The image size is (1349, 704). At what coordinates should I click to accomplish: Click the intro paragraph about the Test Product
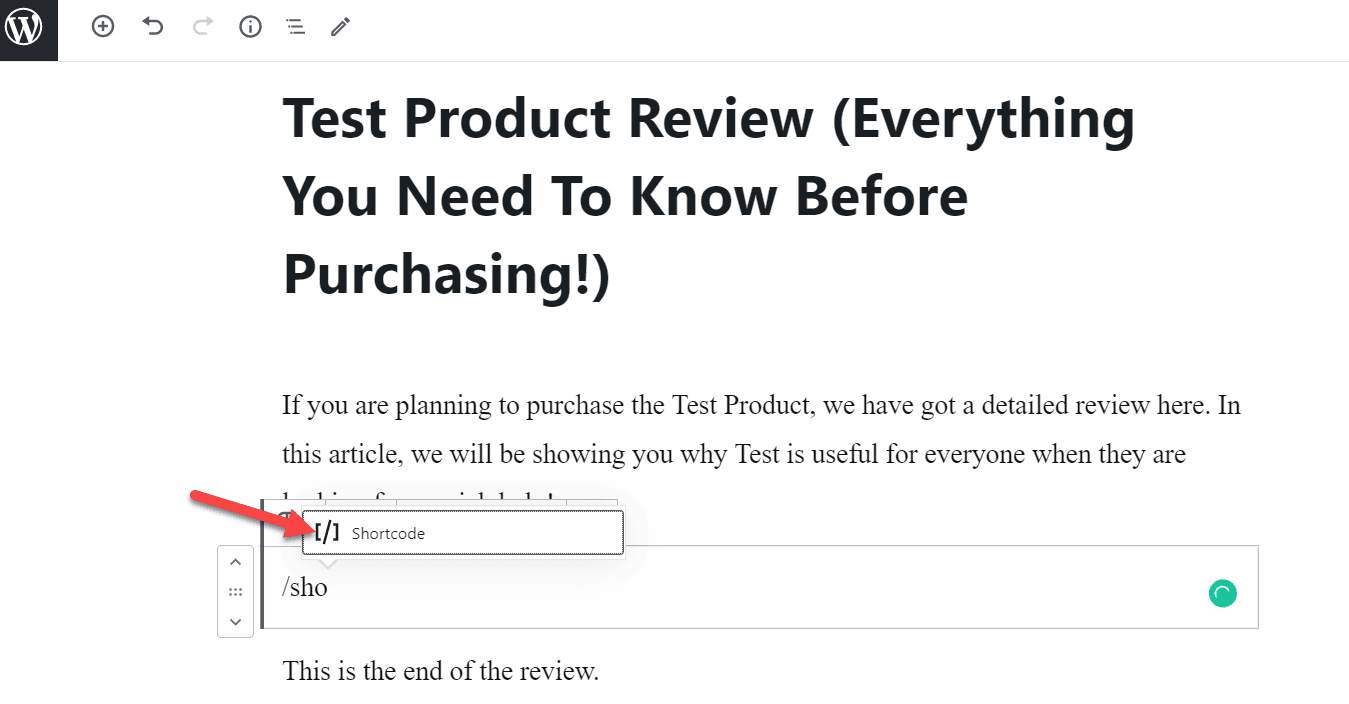(700, 430)
